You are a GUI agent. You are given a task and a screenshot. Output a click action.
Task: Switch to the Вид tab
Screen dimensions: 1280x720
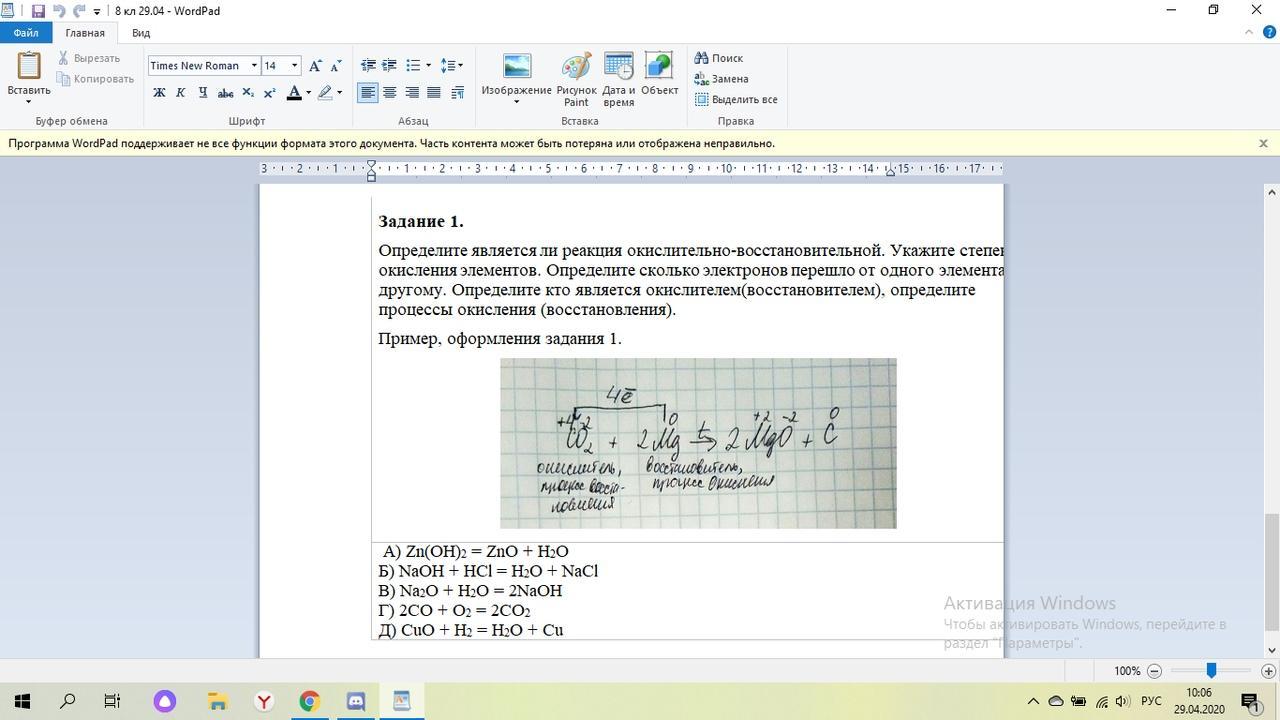tap(141, 33)
